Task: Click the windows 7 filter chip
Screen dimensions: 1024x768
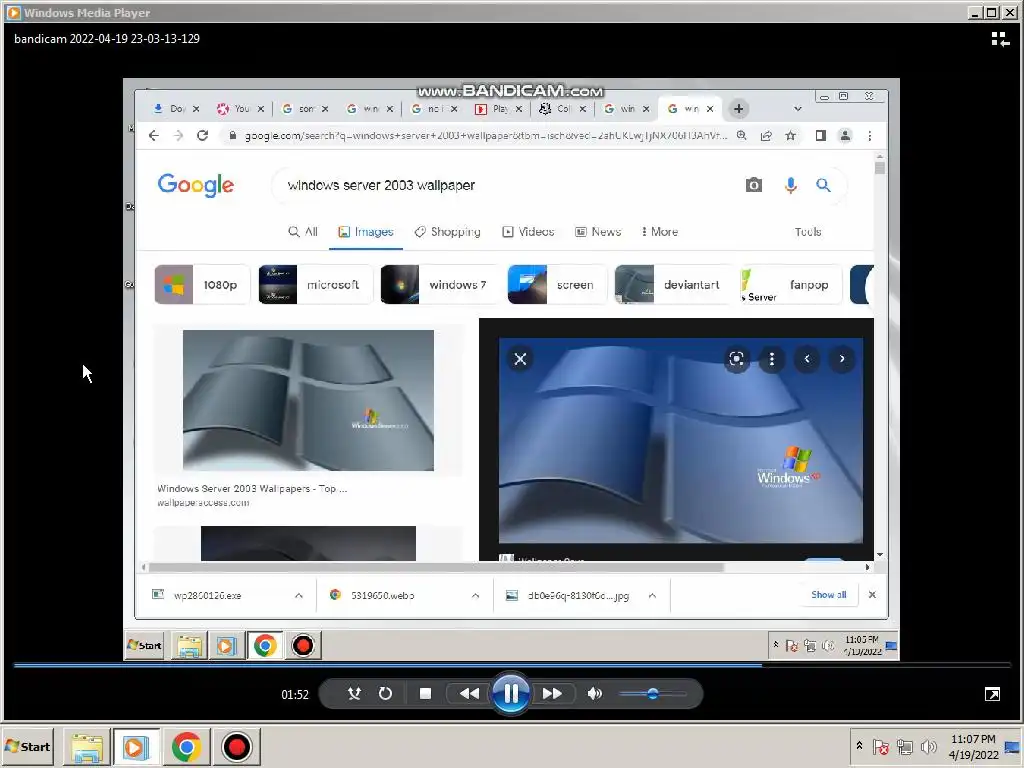Action: 440,285
